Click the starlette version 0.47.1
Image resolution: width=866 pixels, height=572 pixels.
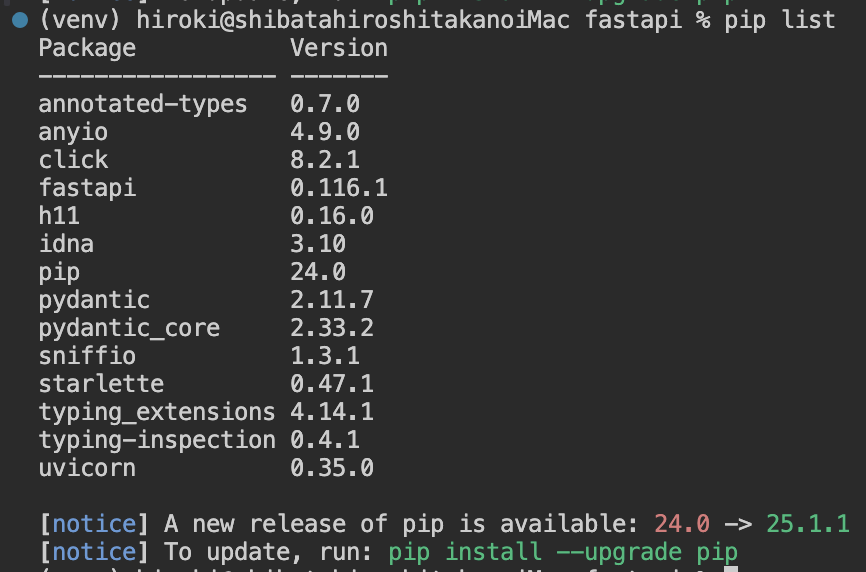332,384
